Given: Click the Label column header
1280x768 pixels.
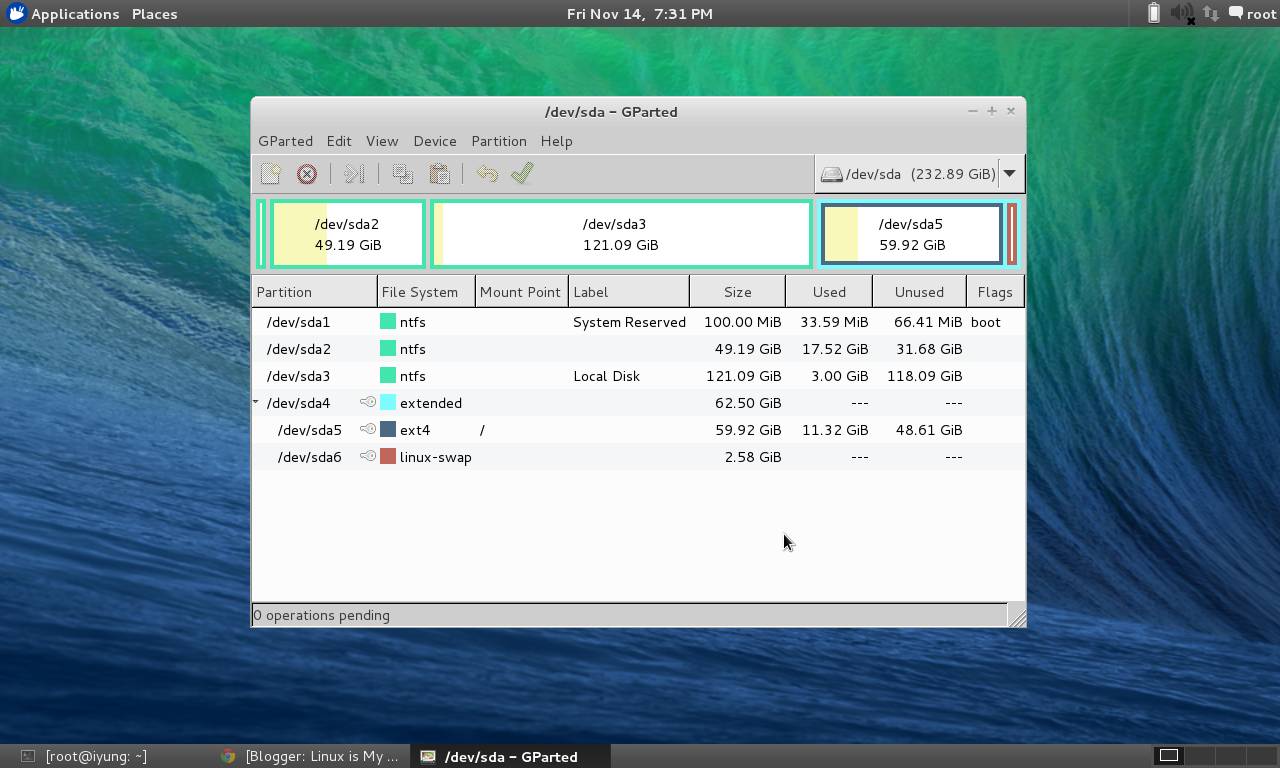Looking at the screenshot, I should pos(629,292).
